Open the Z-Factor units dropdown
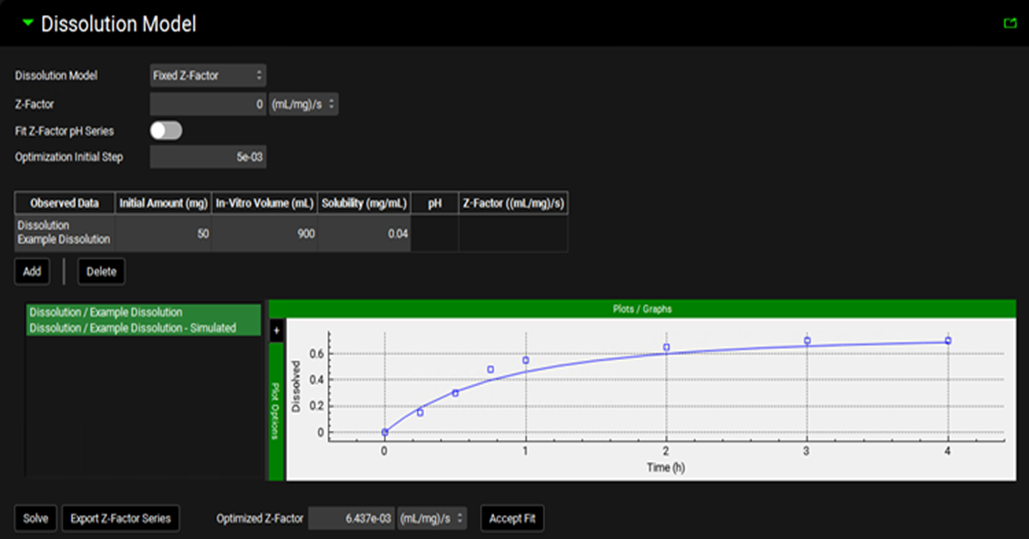1029x539 pixels. pos(304,104)
